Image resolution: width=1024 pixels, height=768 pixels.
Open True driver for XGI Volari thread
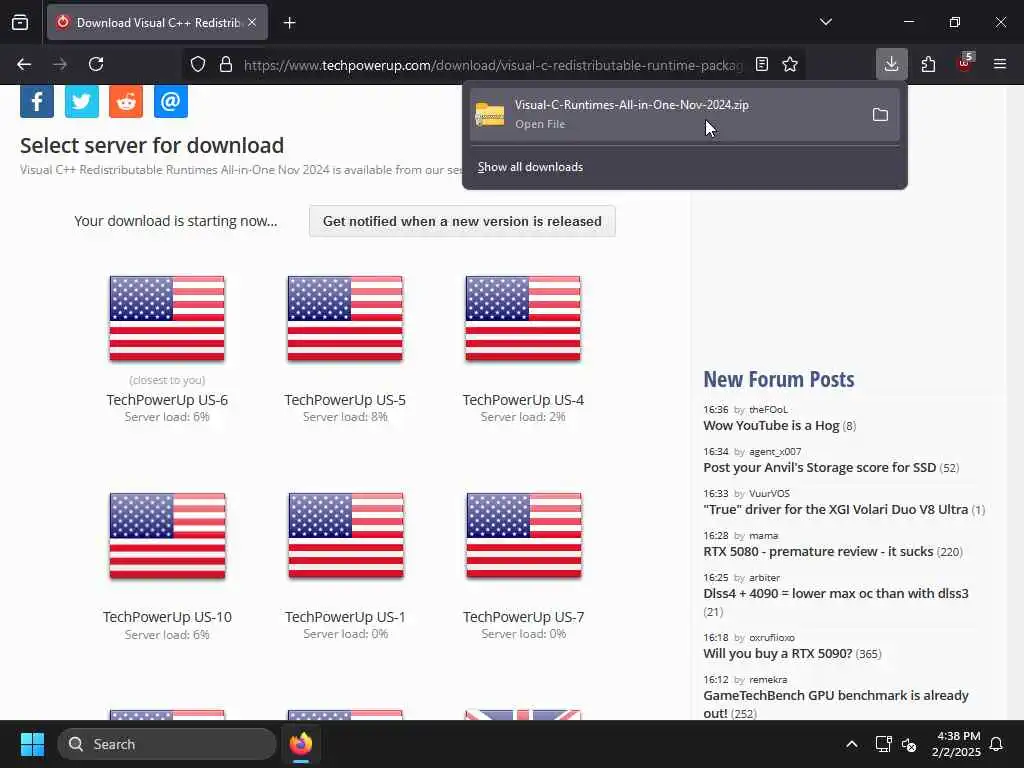pos(835,509)
